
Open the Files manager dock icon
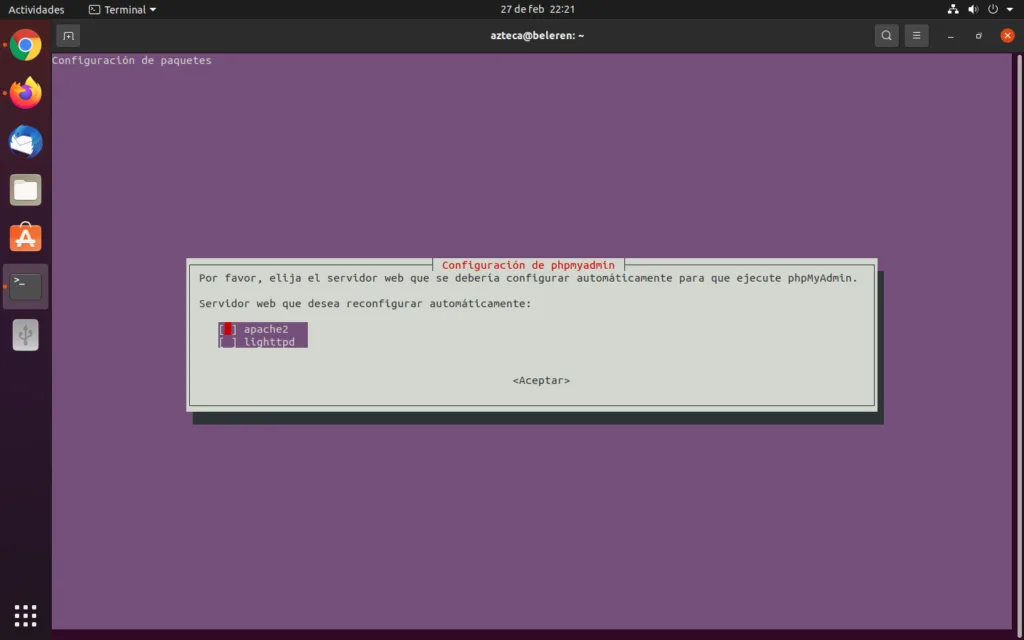[x=25, y=190]
